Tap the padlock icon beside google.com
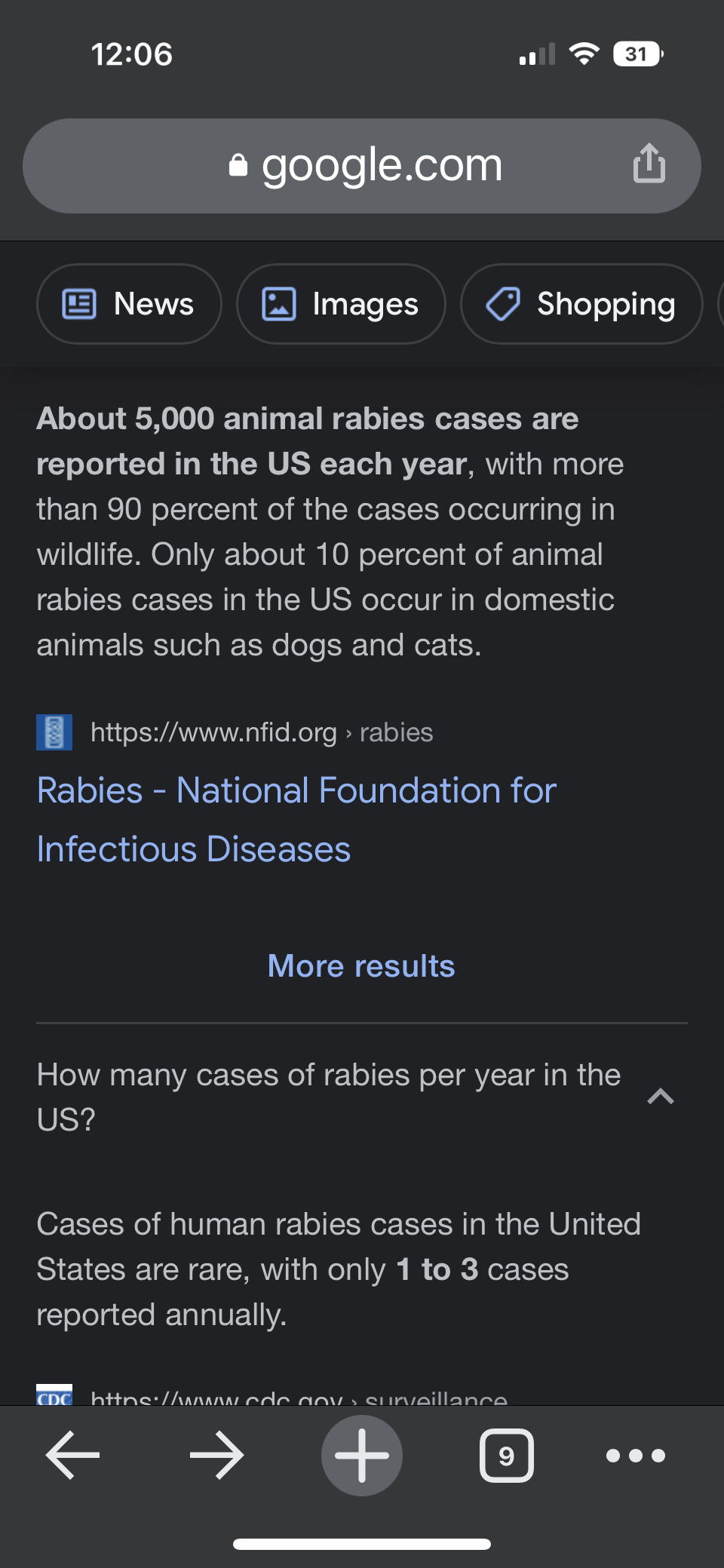 tap(238, 165)
